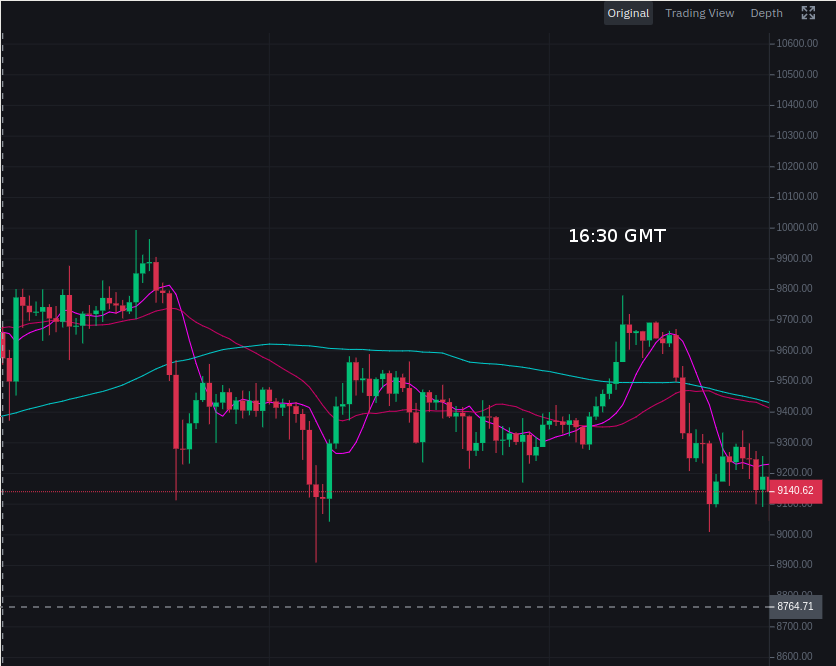Click the 9140.62 current price label
The width and height of the screenshot is (836, 666).
pyautogui.click(x=795, y=491)
